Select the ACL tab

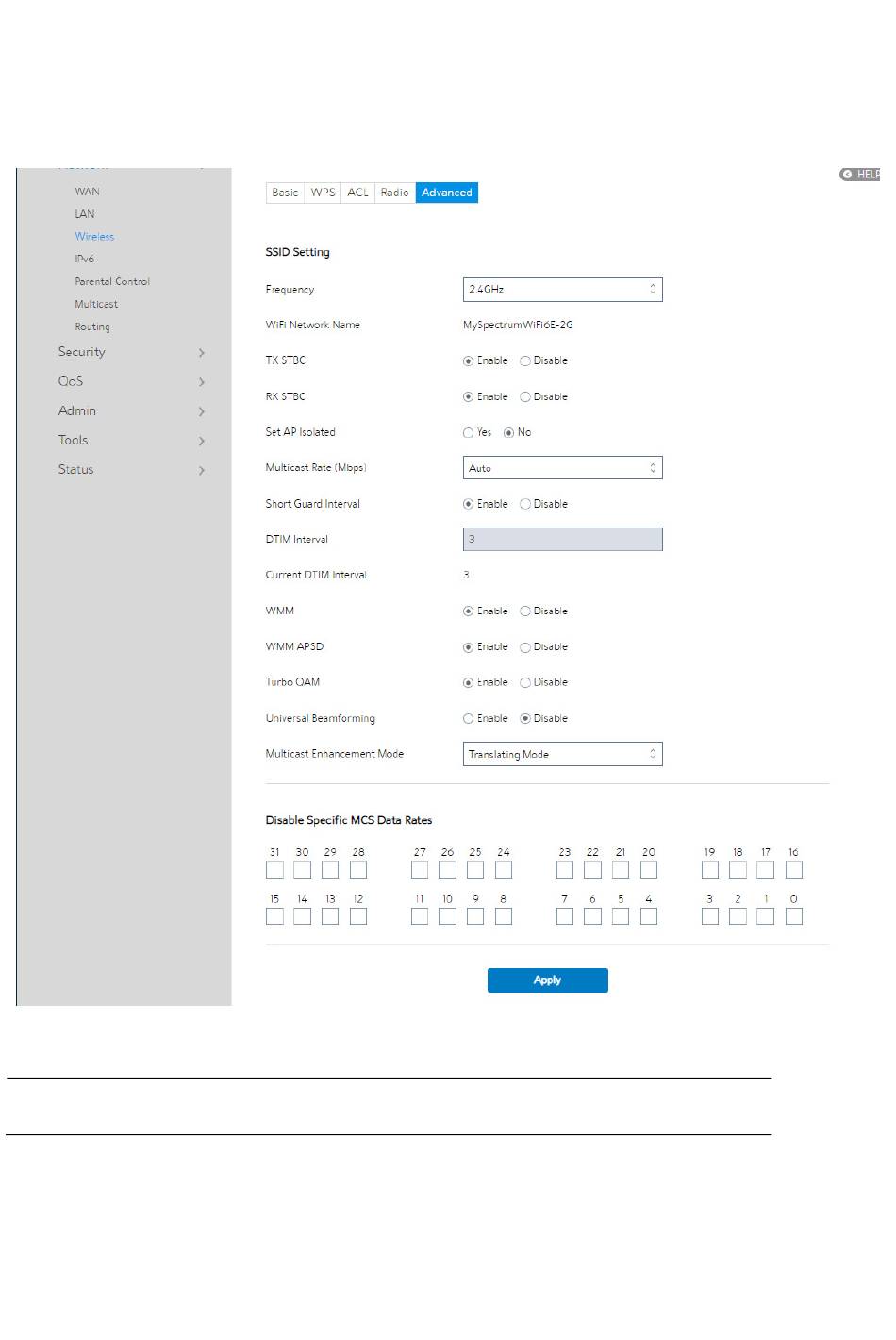point(358,193)
